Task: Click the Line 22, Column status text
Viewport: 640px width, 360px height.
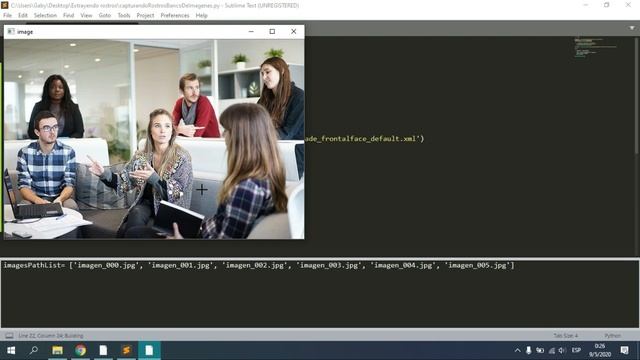Action: click(51, 336)
